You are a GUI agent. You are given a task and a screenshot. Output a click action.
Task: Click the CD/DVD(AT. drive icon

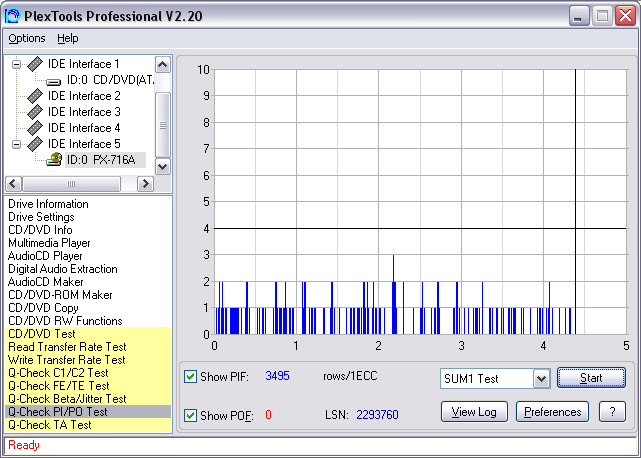pos(54,81)
